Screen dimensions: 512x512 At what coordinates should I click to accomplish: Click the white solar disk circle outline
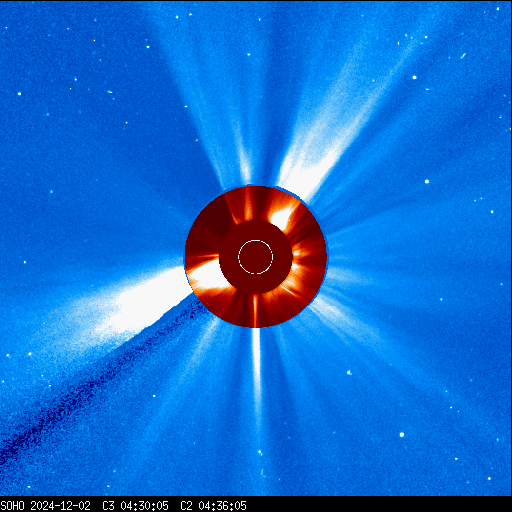(x=256, y=257)
